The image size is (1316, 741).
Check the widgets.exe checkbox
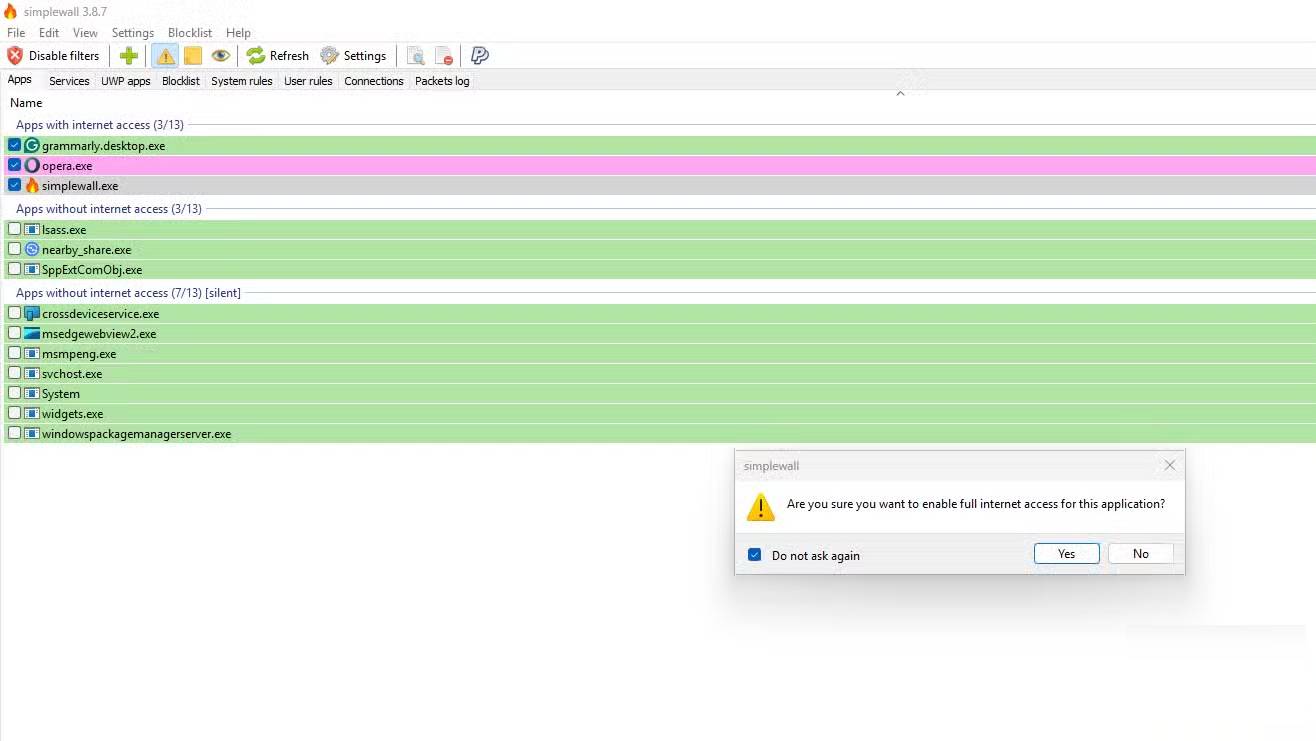point(14,413)
